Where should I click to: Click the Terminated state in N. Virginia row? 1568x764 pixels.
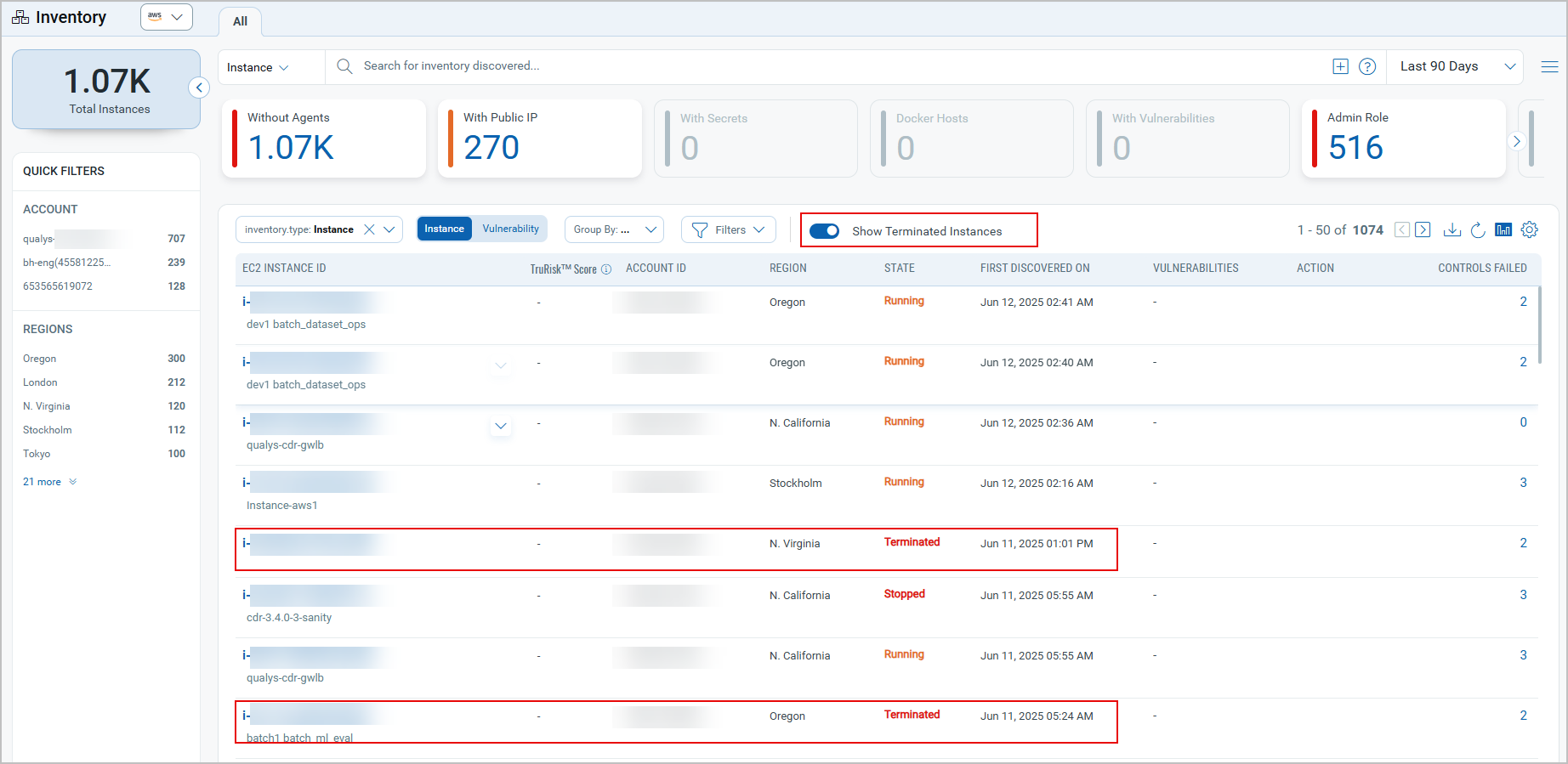tap(912, 542)
